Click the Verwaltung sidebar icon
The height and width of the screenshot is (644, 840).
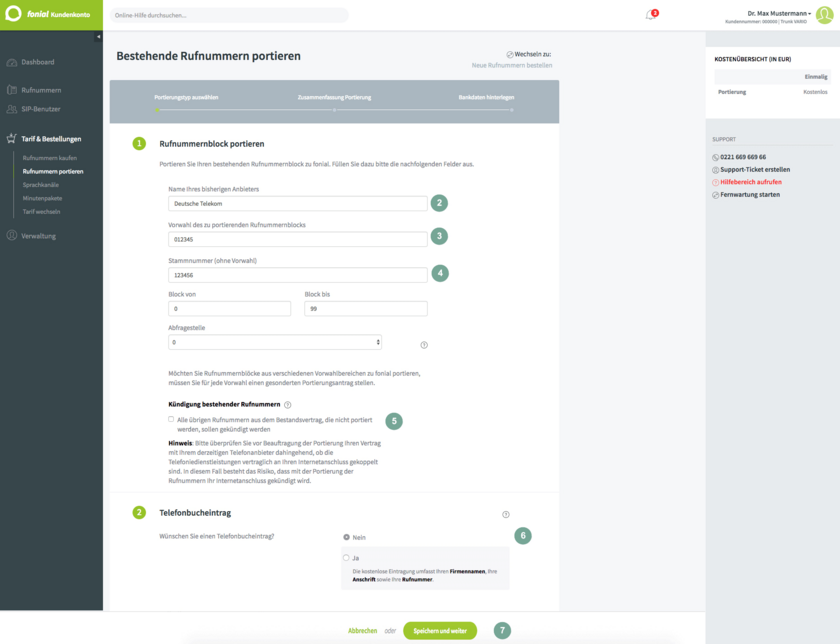tap(12, 236)
